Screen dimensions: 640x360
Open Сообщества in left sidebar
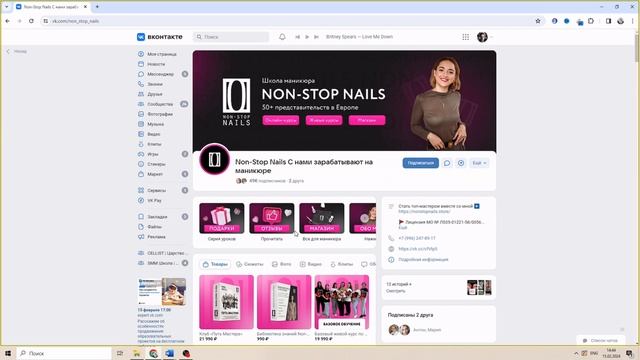[160, 104]
